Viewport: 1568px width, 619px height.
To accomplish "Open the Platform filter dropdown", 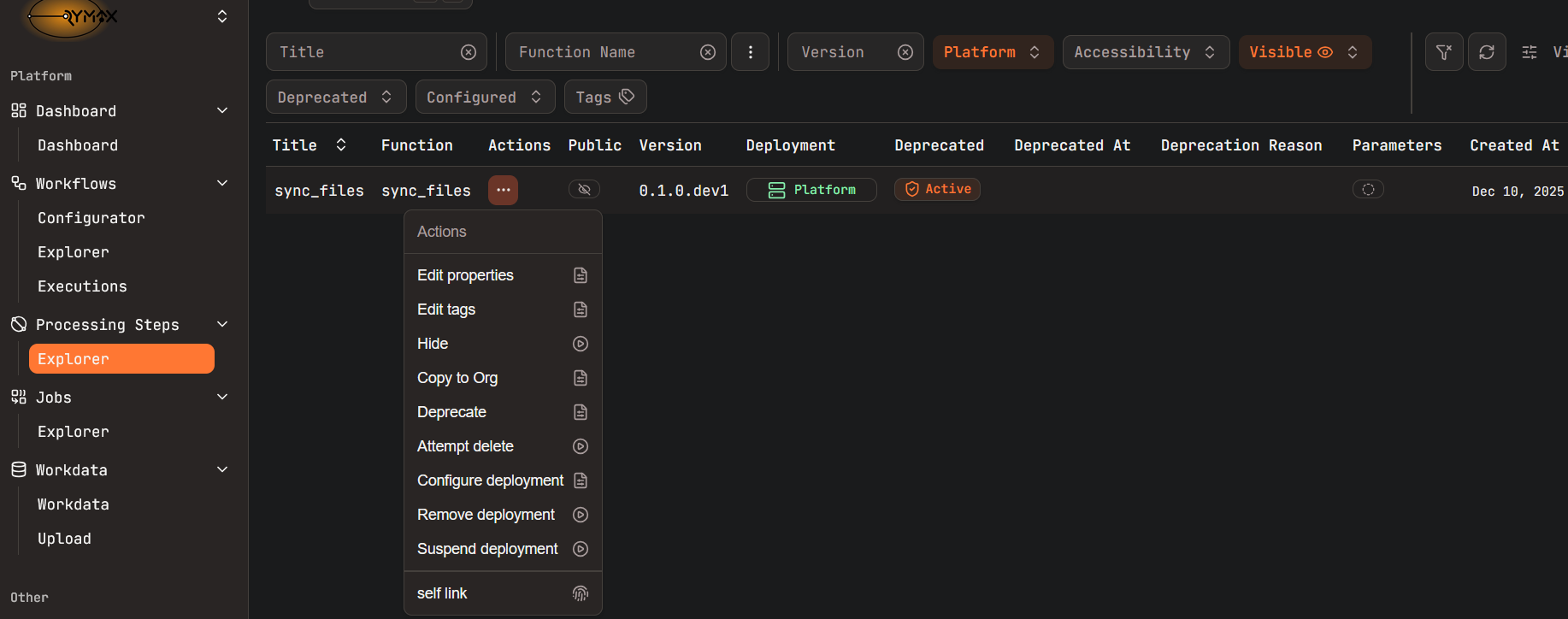I will click(992, 52).
